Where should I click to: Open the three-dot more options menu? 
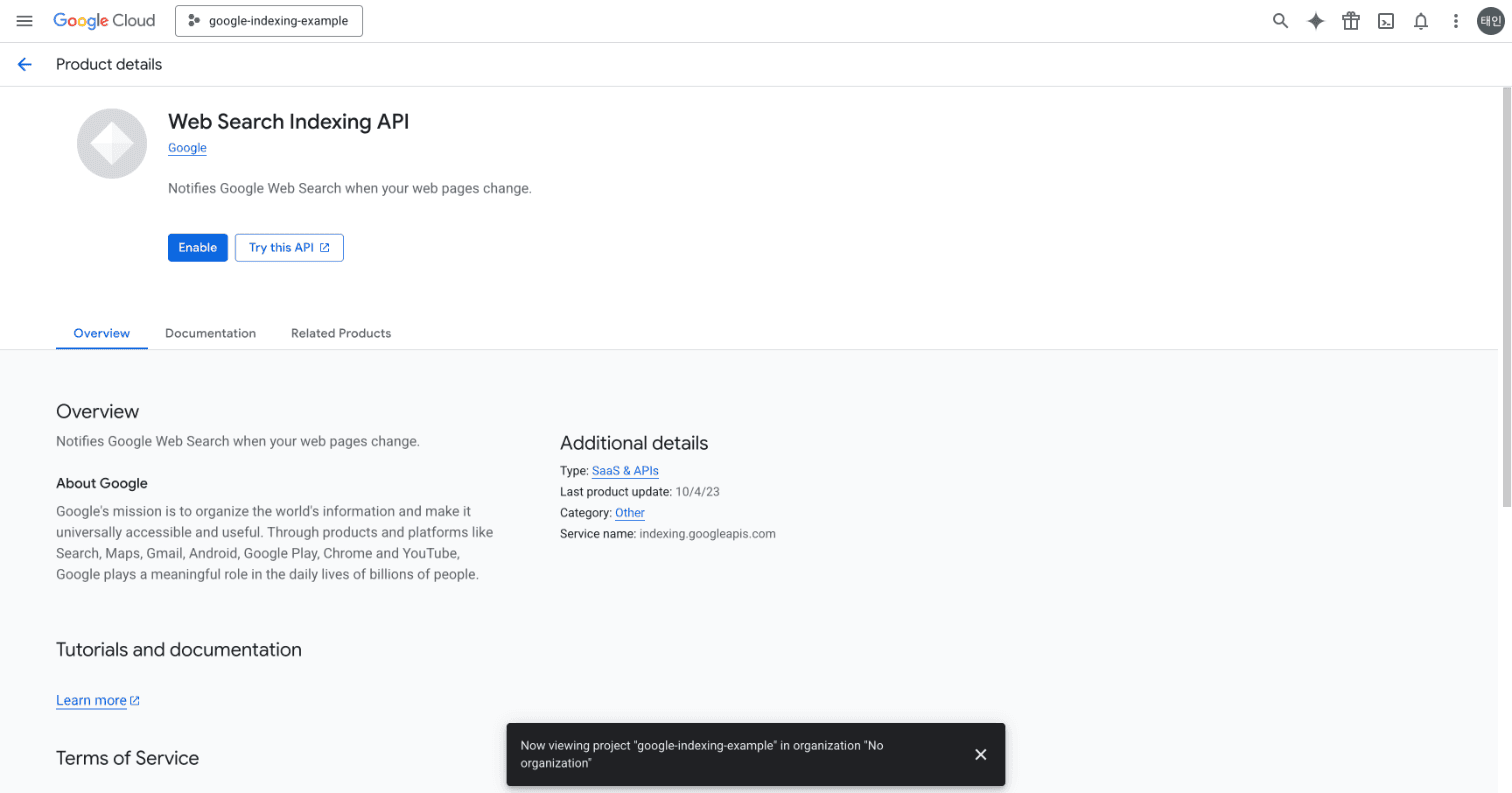(1456, 21)
